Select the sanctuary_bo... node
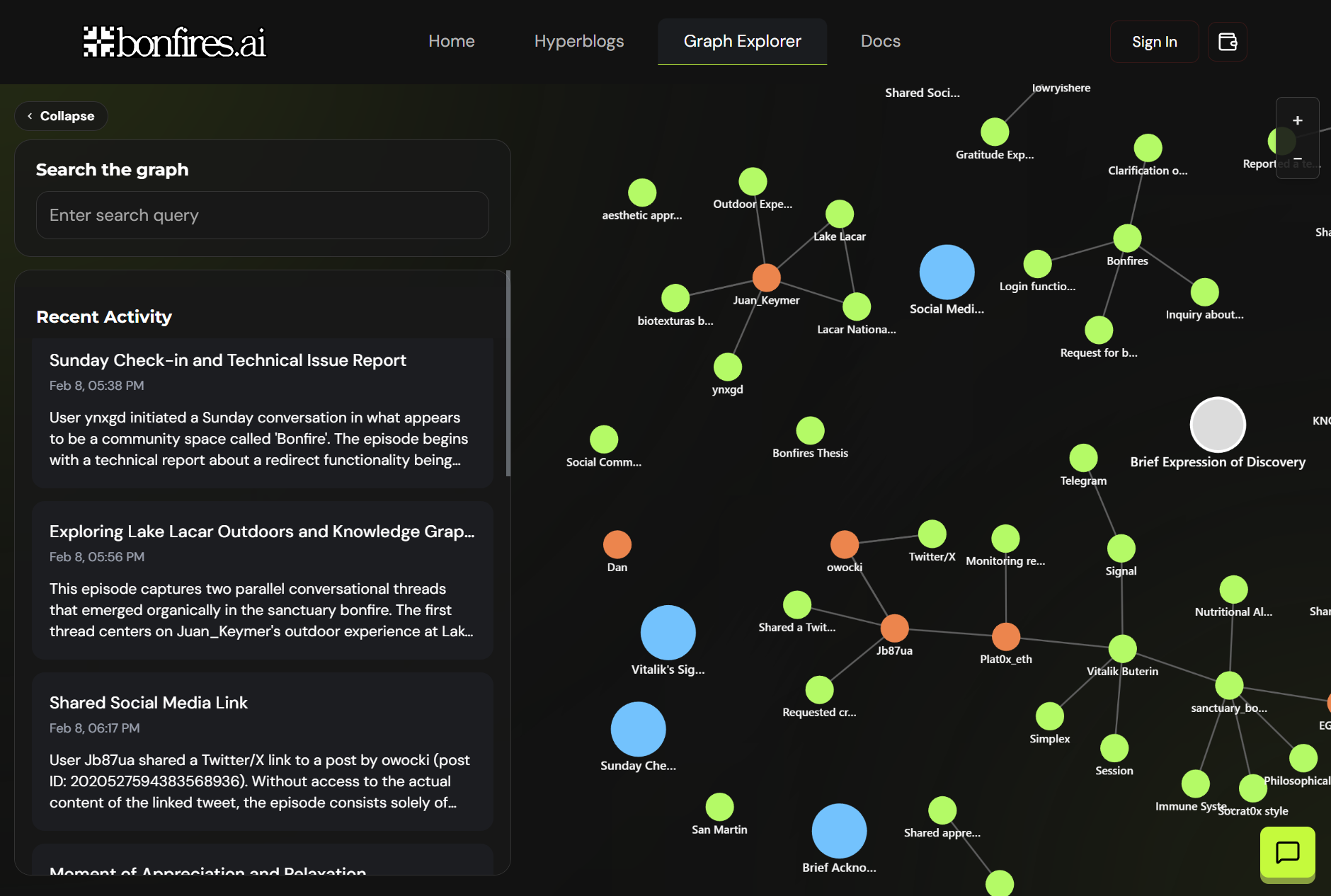Screen dimensions: 1331x896 click(1229, 685)
